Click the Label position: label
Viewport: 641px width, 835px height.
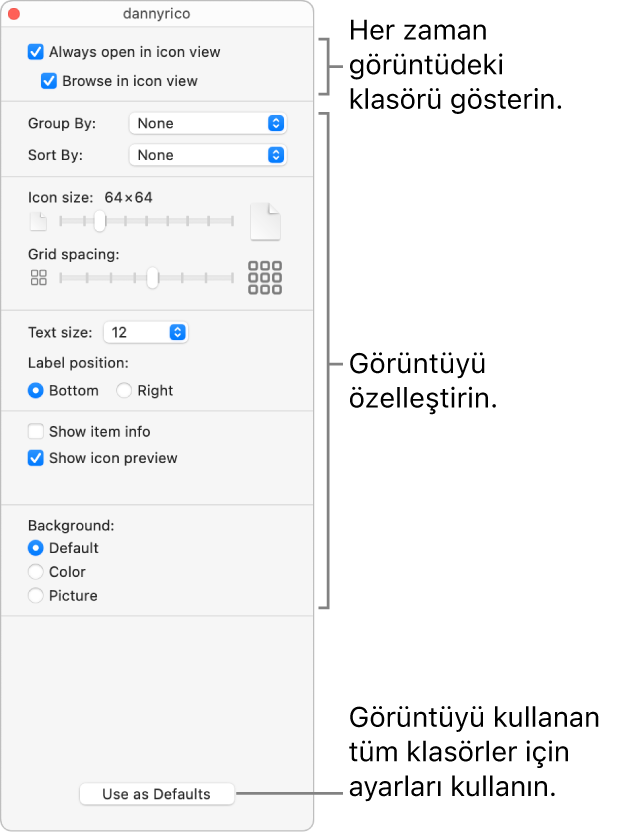(78, 363)
